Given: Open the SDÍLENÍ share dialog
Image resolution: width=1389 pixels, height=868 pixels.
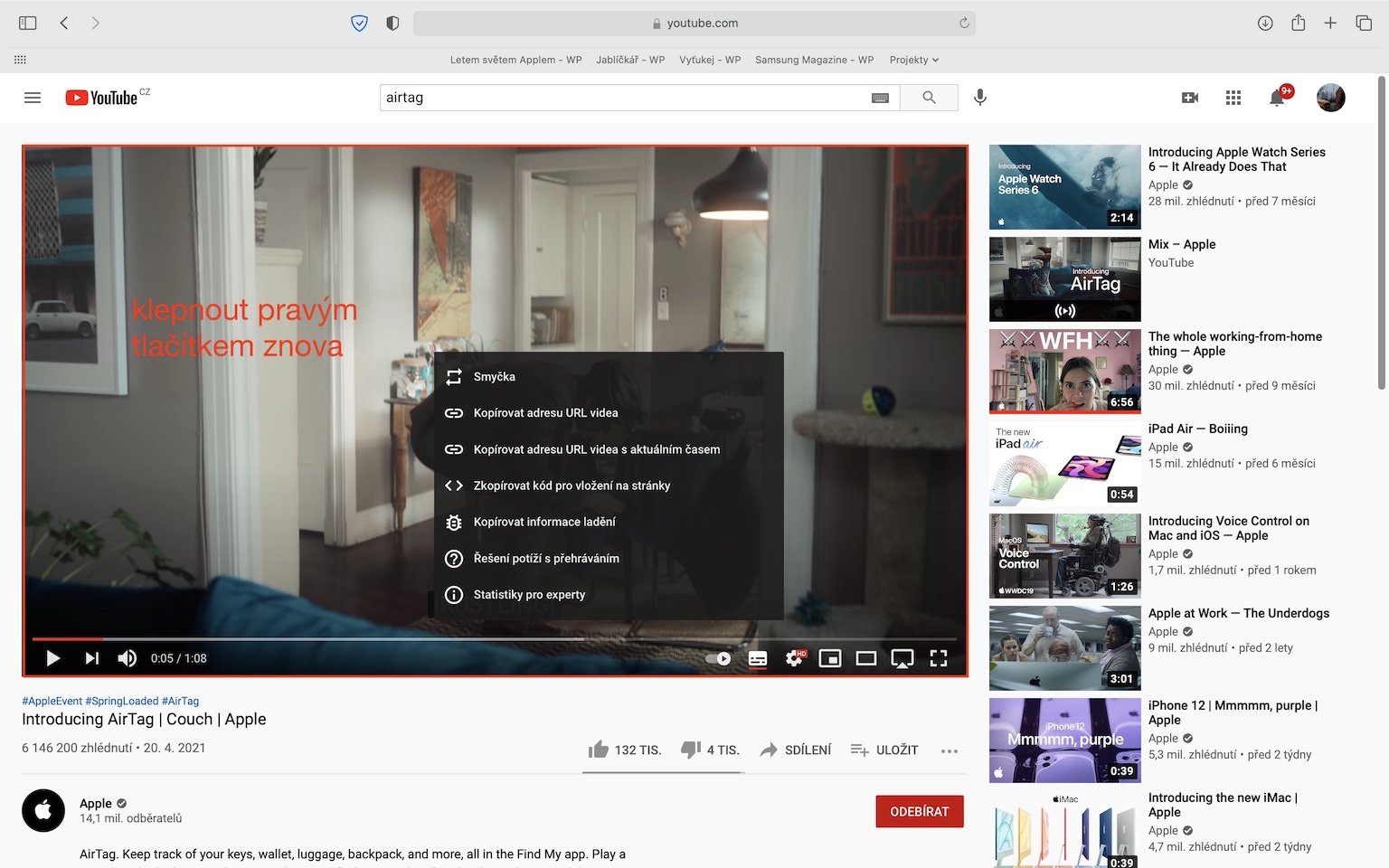Looking at the screenshot, I should 795,750.
